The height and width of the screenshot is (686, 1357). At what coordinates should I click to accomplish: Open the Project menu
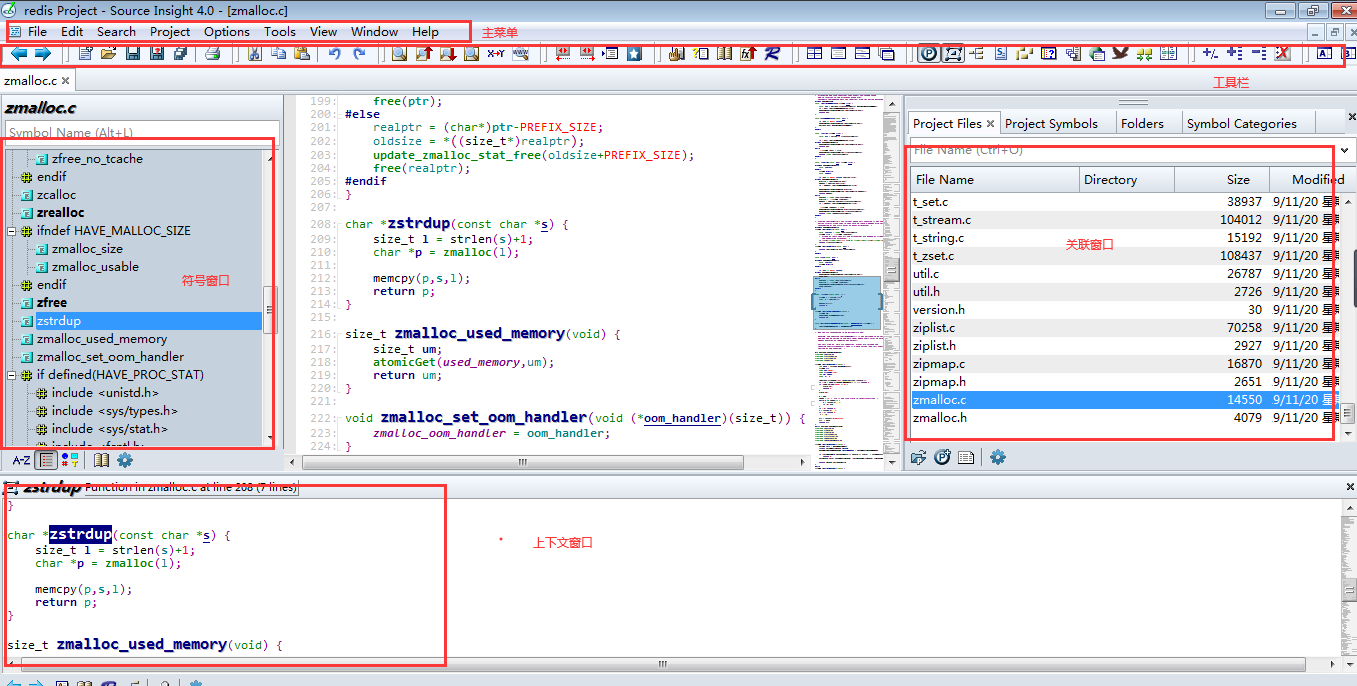170,31
